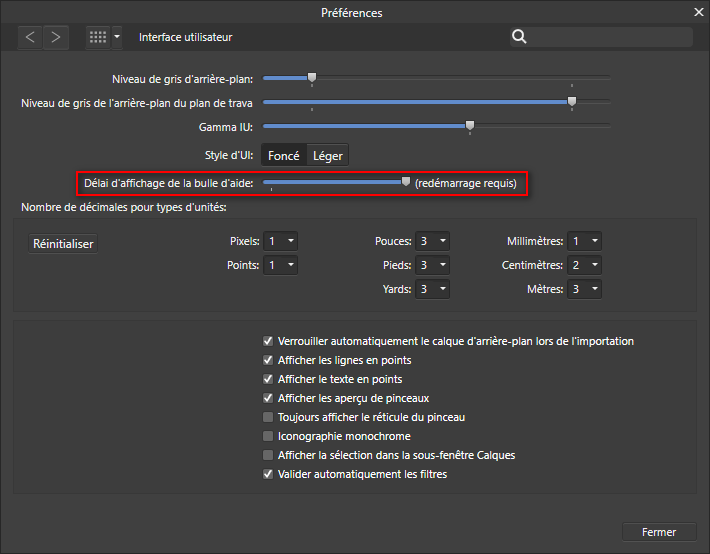Click the Délai d'affichage bulle d'aide slider handle

pyautogui.click(x=406, y=182)
